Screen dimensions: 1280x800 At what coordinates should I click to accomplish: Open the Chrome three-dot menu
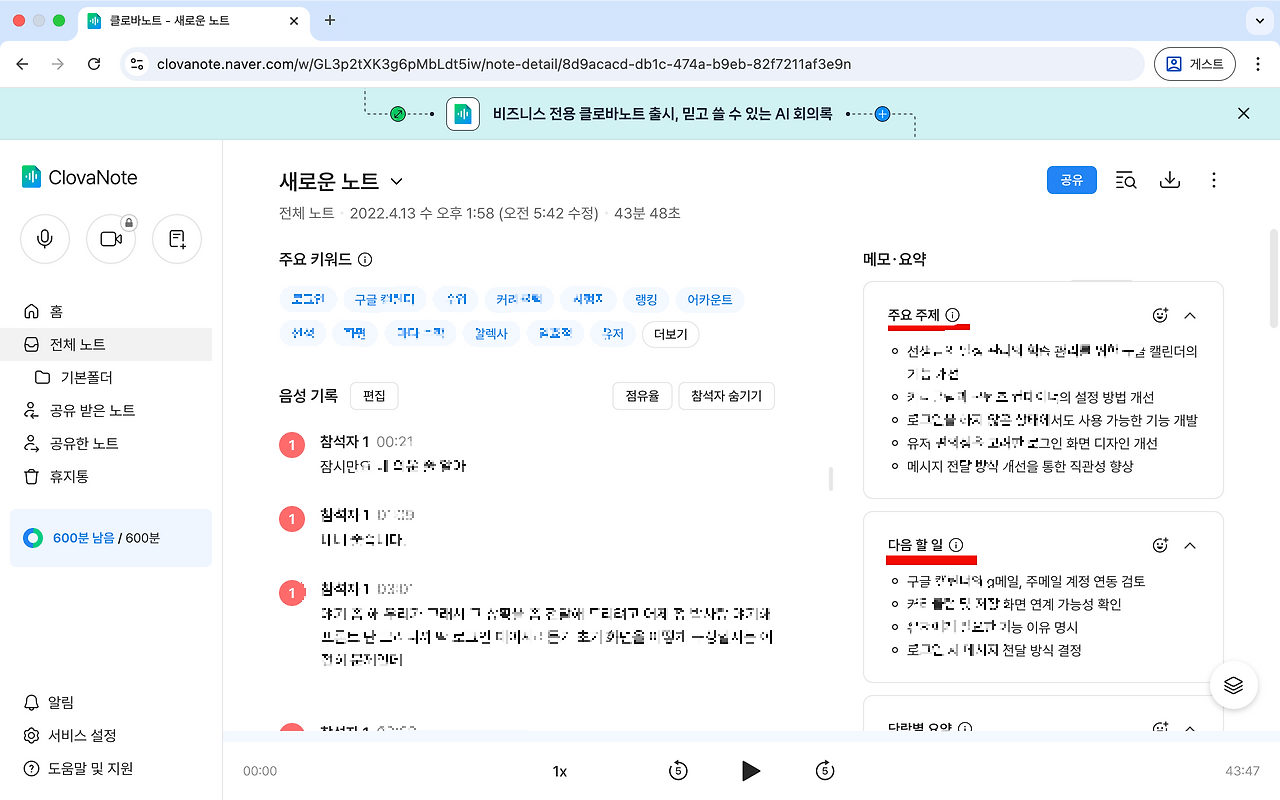tap(1258, 64)
